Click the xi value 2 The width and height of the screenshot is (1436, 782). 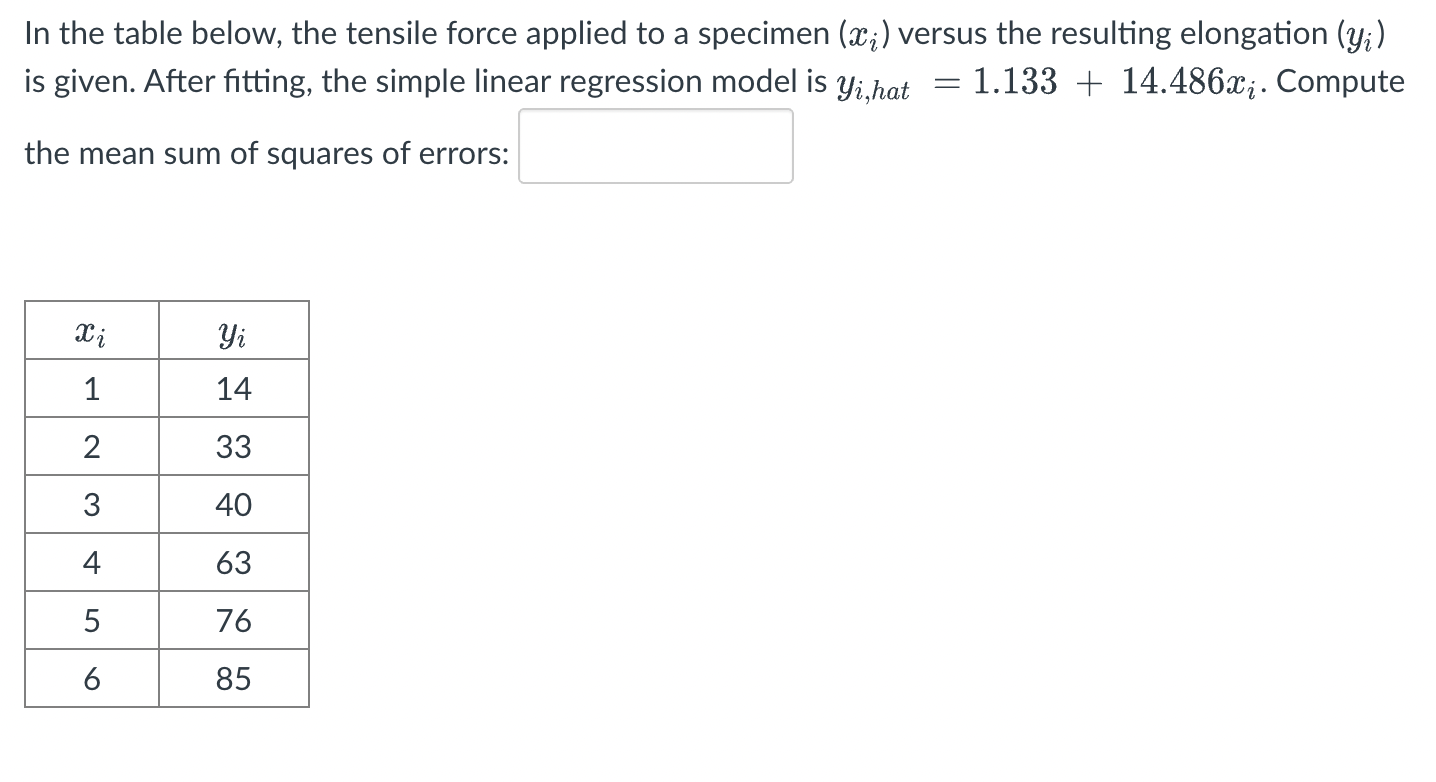pos(91,447)
